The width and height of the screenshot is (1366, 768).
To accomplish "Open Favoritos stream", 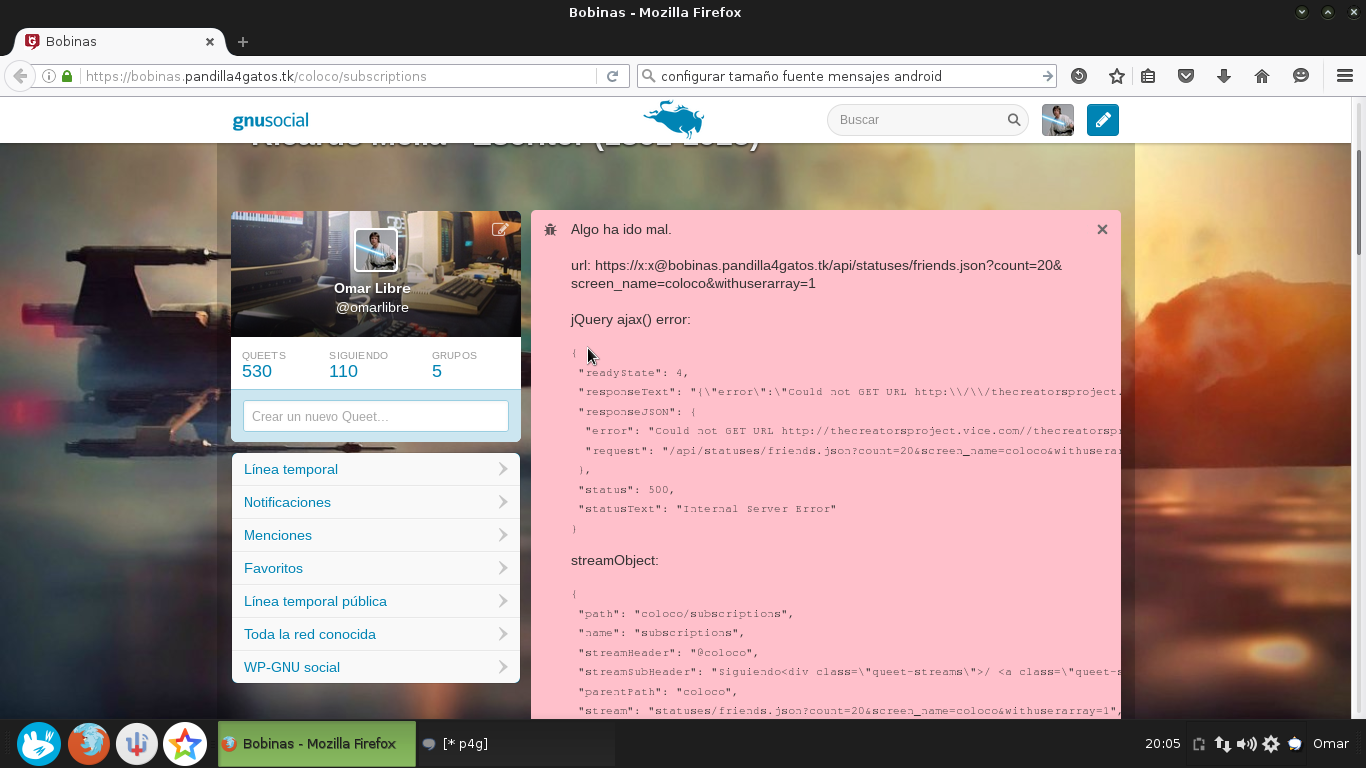I will coord(375,568).
